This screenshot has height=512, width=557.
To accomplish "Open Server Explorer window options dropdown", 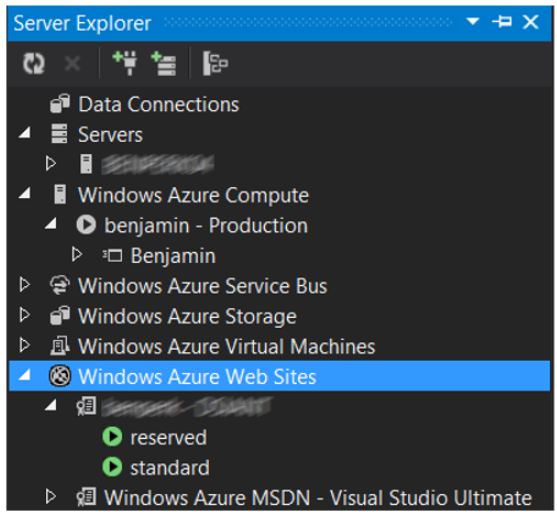I will click(473, 22).
